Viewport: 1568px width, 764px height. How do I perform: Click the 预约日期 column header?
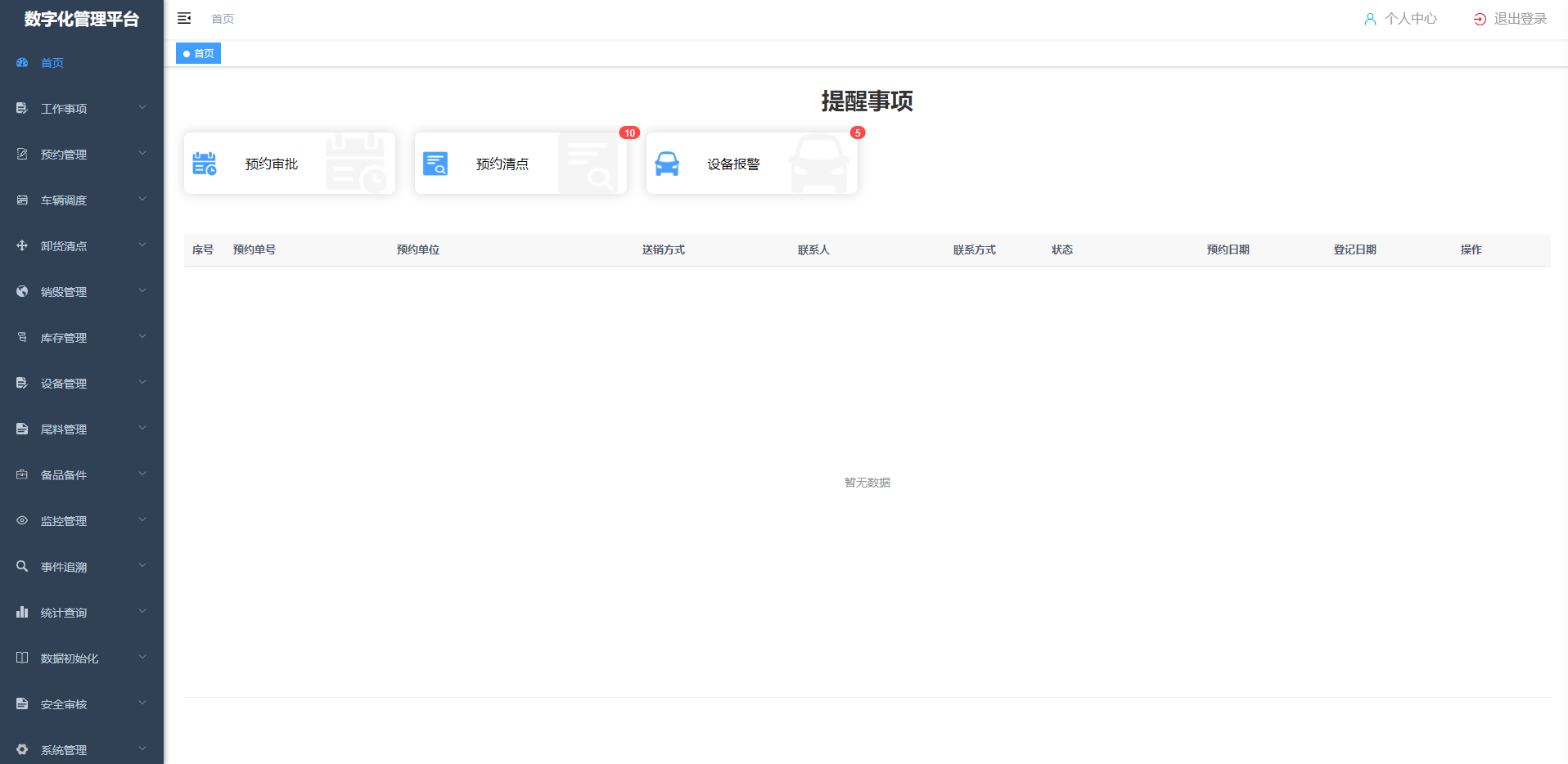point(1228,249)
